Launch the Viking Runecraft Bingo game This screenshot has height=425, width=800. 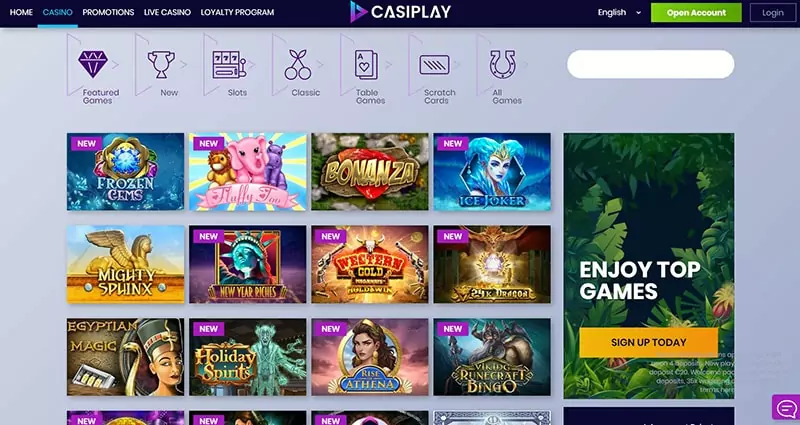click(492, 357)
